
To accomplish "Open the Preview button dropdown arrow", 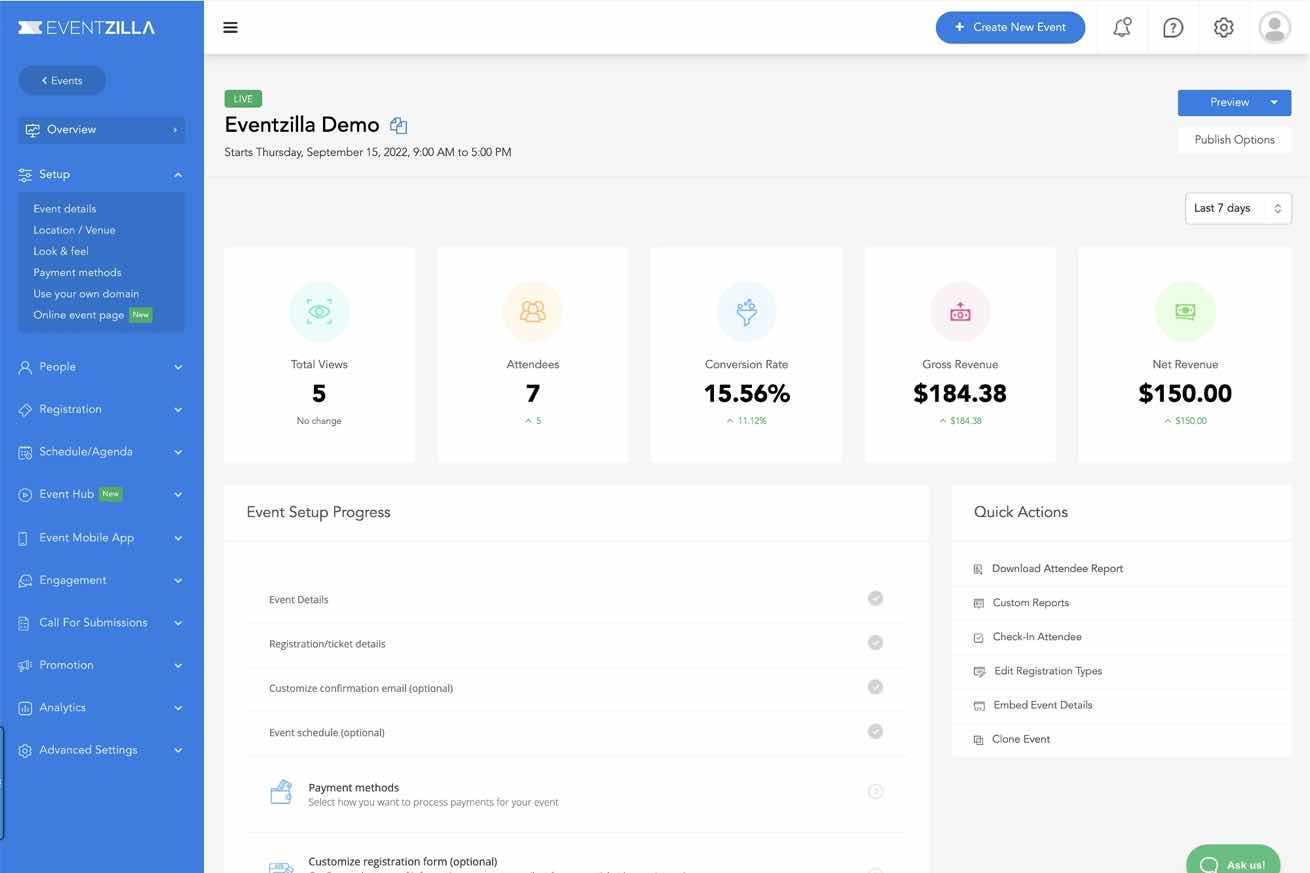I will (x=1274, y=102).
